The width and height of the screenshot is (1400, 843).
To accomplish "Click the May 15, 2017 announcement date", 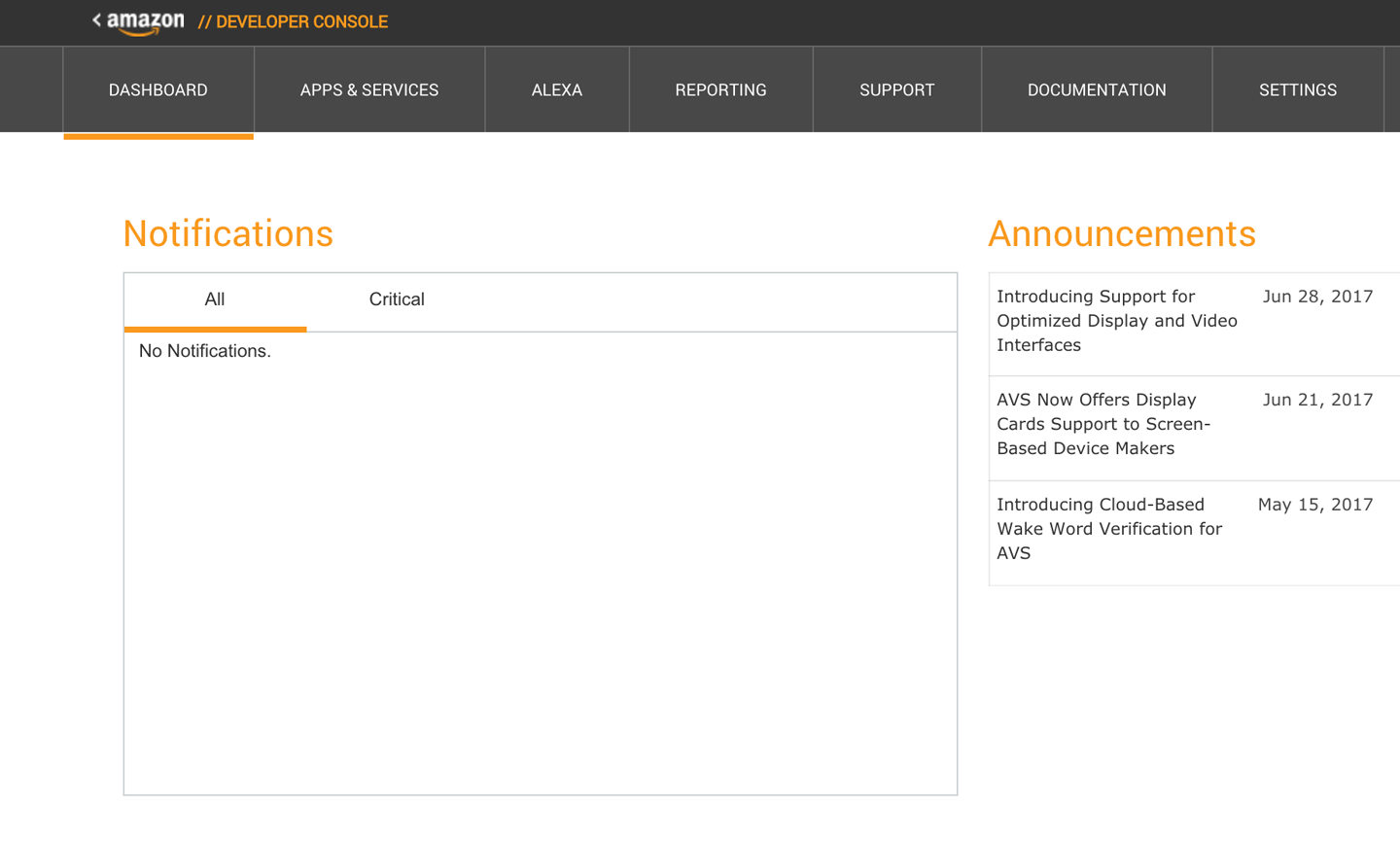I will click(1315, 505).
